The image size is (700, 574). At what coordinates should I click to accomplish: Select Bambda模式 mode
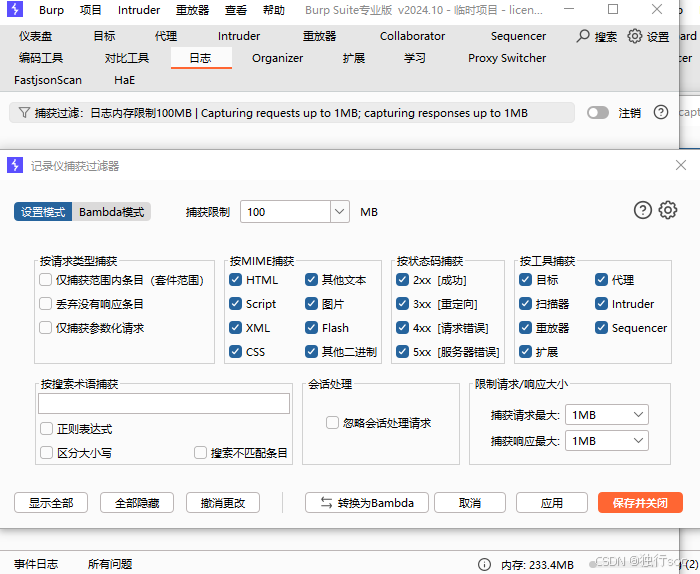112,212
